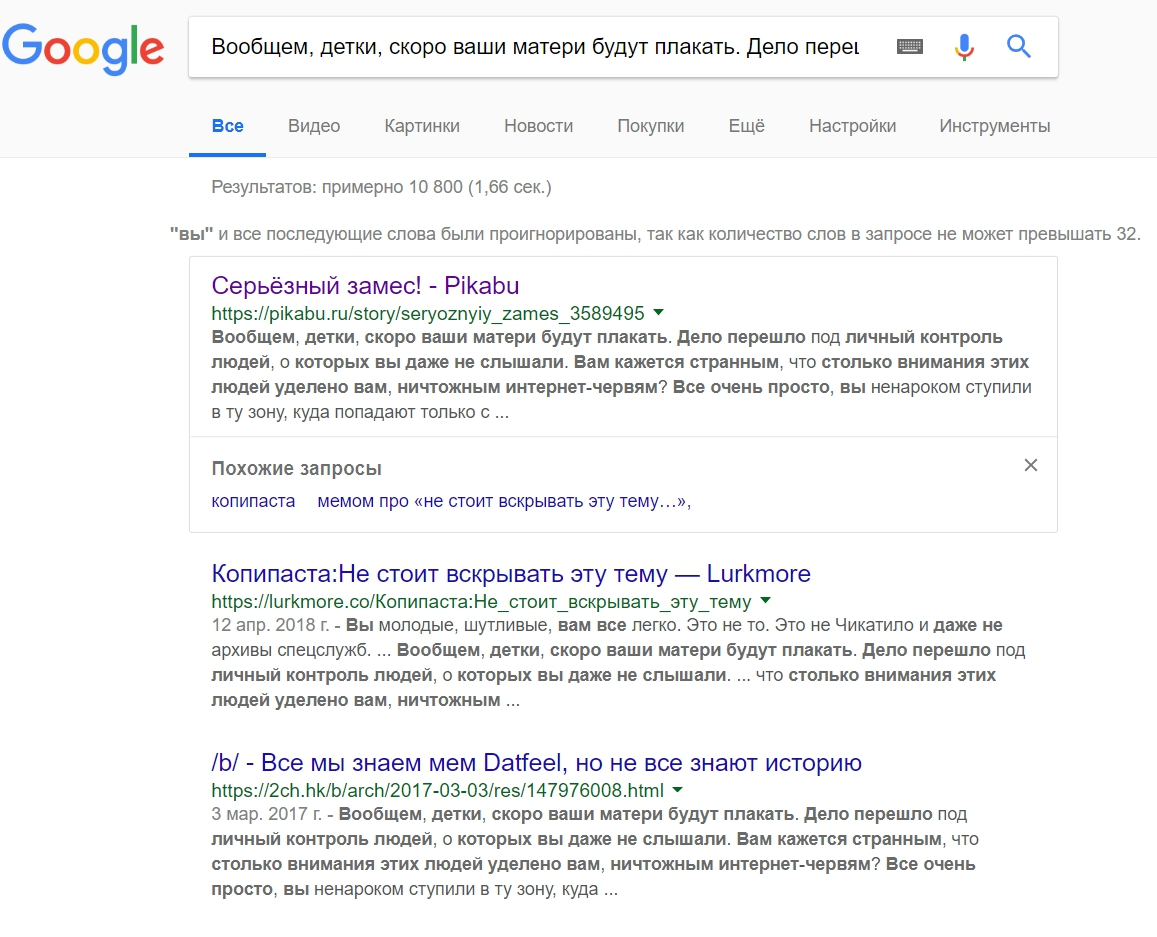Screen dimensions: 1157x937
Task: Click the blue magnifier search button
Action: pyautogui.click(x=1018, y=46)
